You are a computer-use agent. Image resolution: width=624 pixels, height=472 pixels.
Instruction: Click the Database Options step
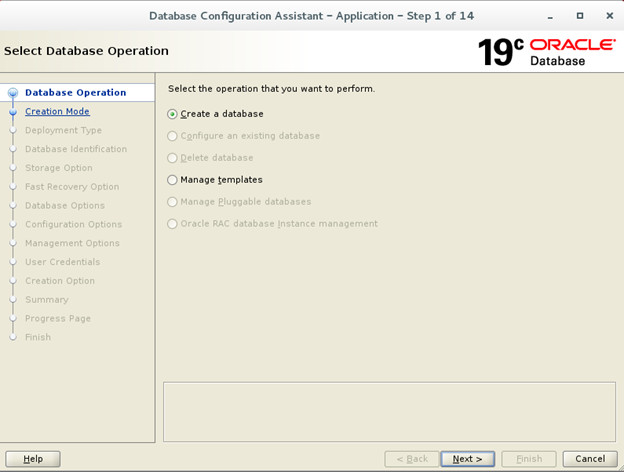65,205
